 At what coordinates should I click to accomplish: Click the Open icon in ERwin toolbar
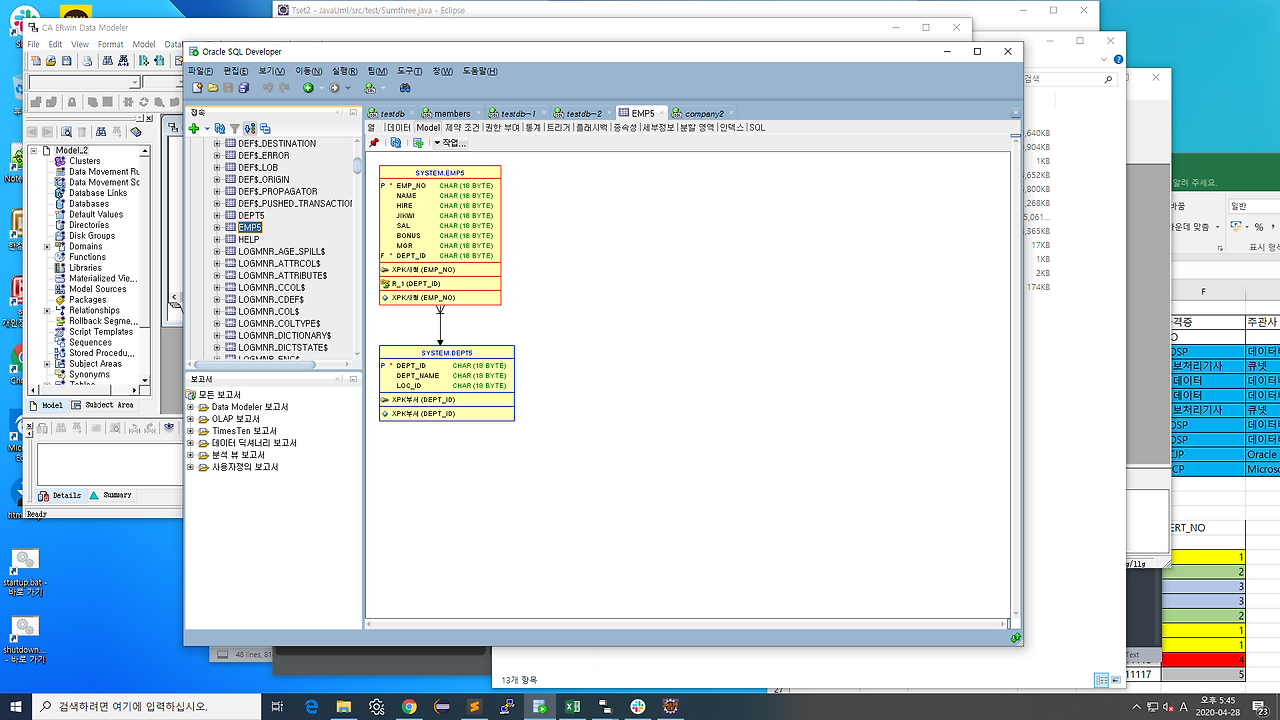(x=51, y=61)
